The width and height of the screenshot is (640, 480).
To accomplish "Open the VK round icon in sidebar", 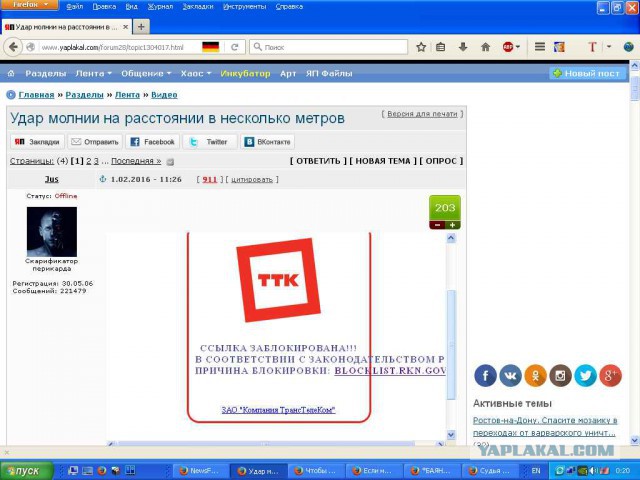I will tap(510, 376).
